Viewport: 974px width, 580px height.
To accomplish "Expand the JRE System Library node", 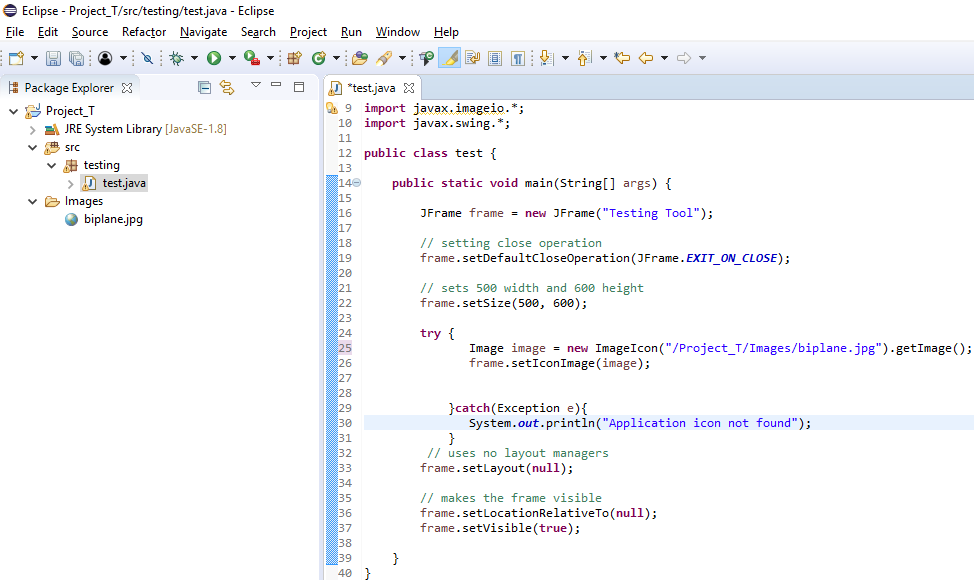I will tap(32, 129).
